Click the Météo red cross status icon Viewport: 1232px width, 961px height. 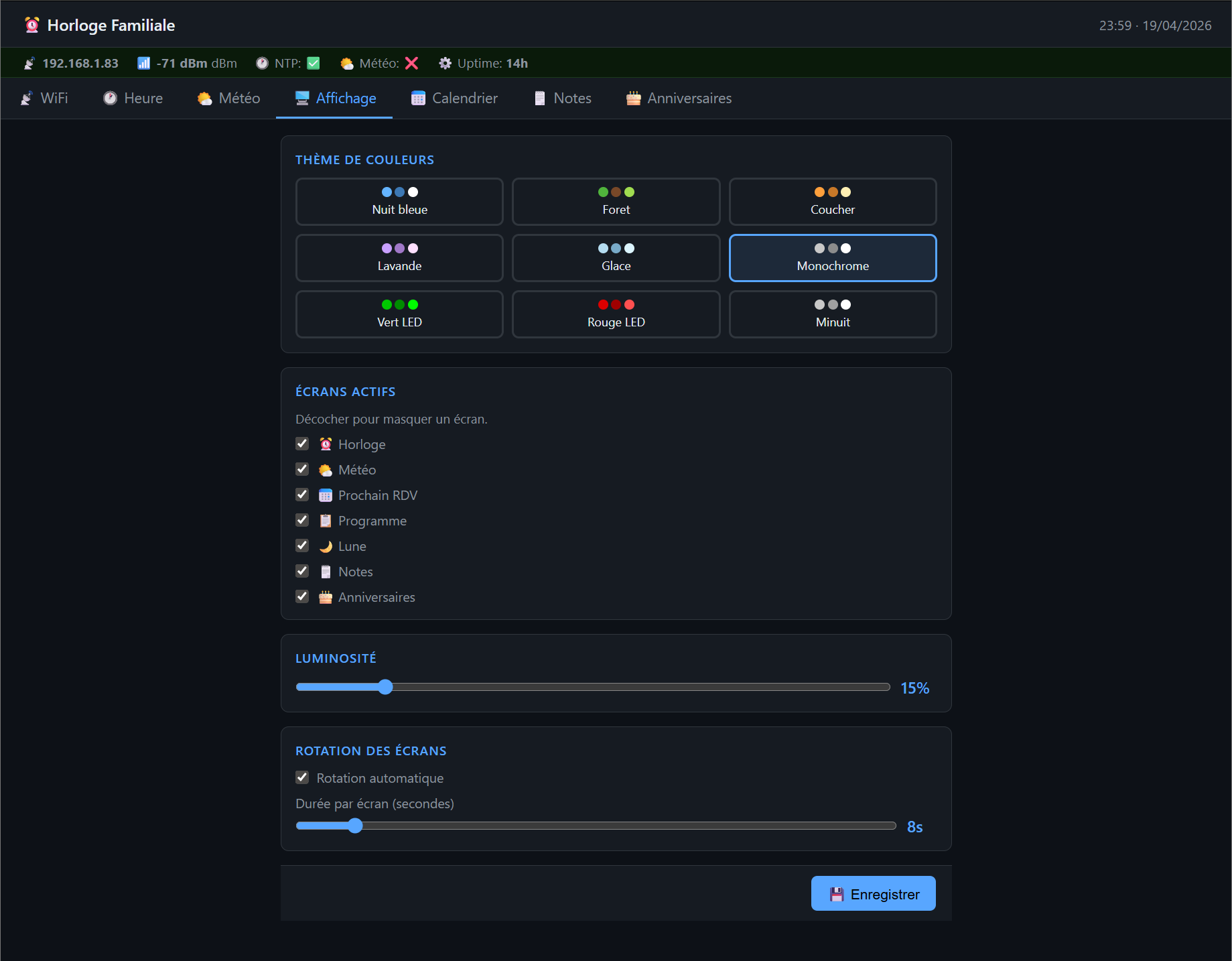tap(411, 63)
